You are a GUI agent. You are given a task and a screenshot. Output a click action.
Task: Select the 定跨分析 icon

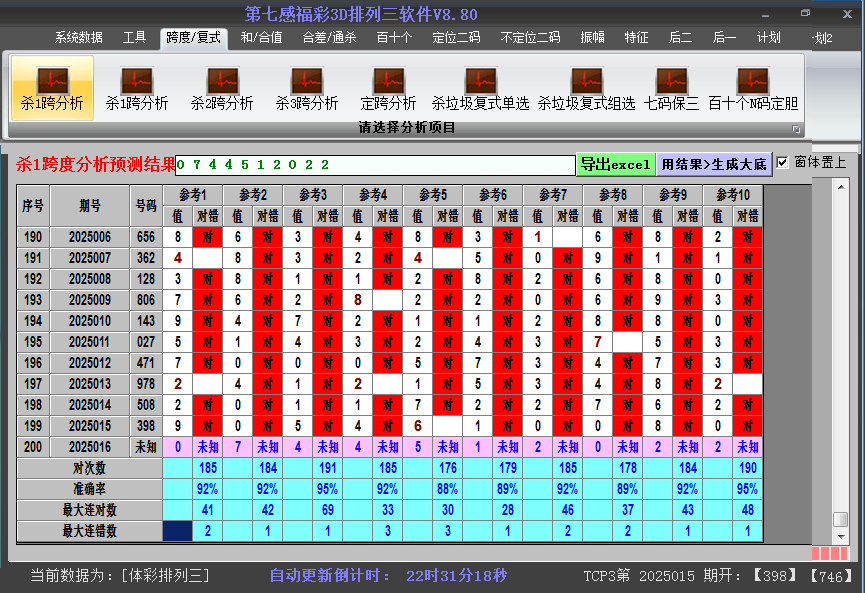(x=388, y=88)
